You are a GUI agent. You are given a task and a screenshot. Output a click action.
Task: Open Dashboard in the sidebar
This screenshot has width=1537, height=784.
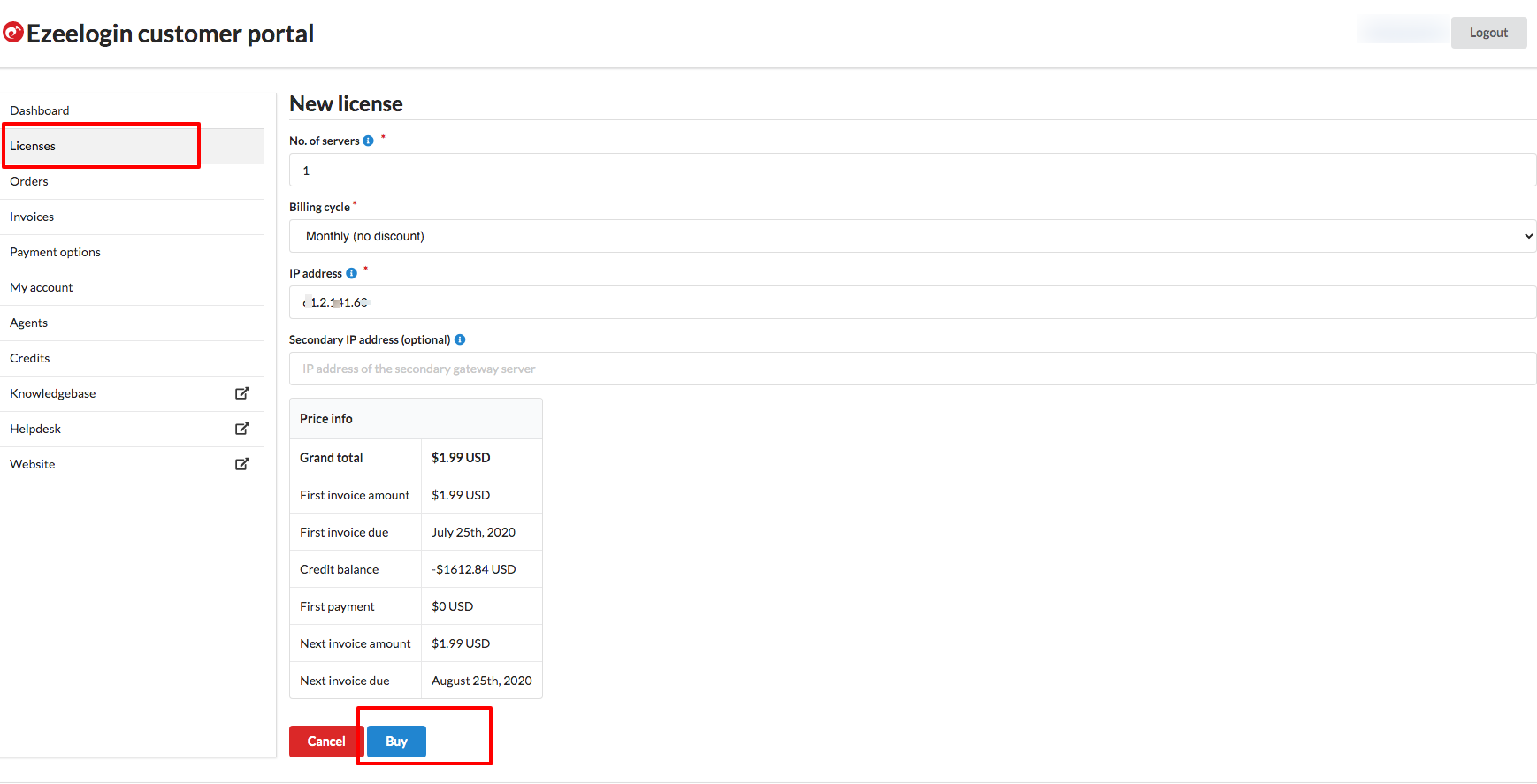[x=40, y=110]
